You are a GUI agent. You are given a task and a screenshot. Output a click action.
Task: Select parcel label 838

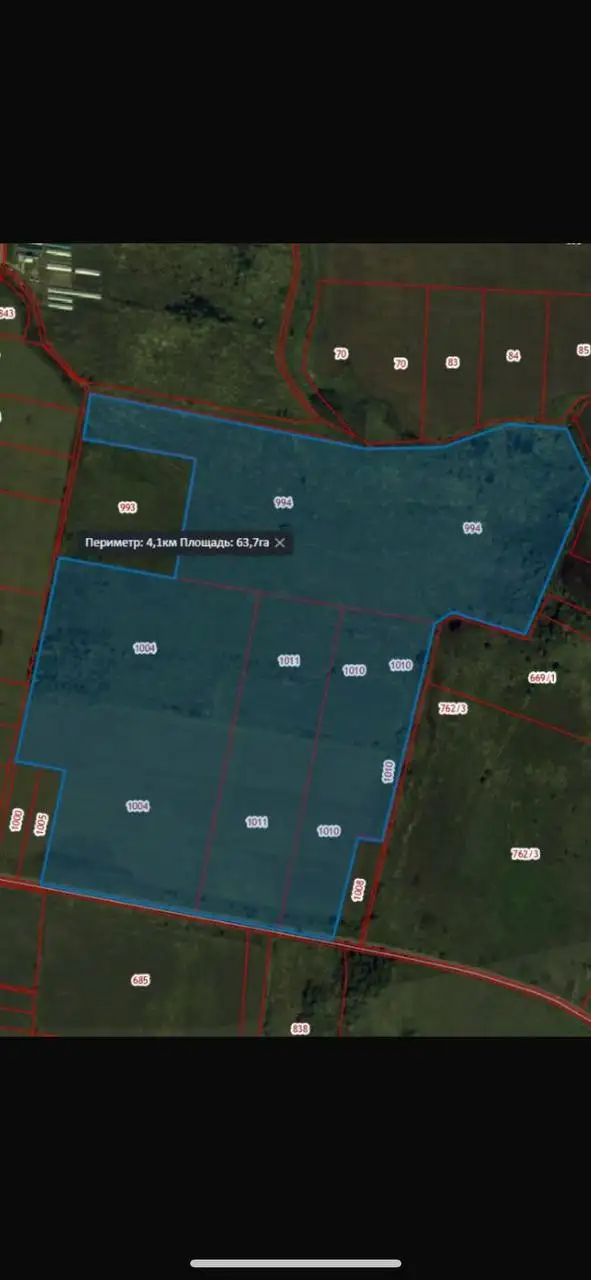click(300, 1028)
